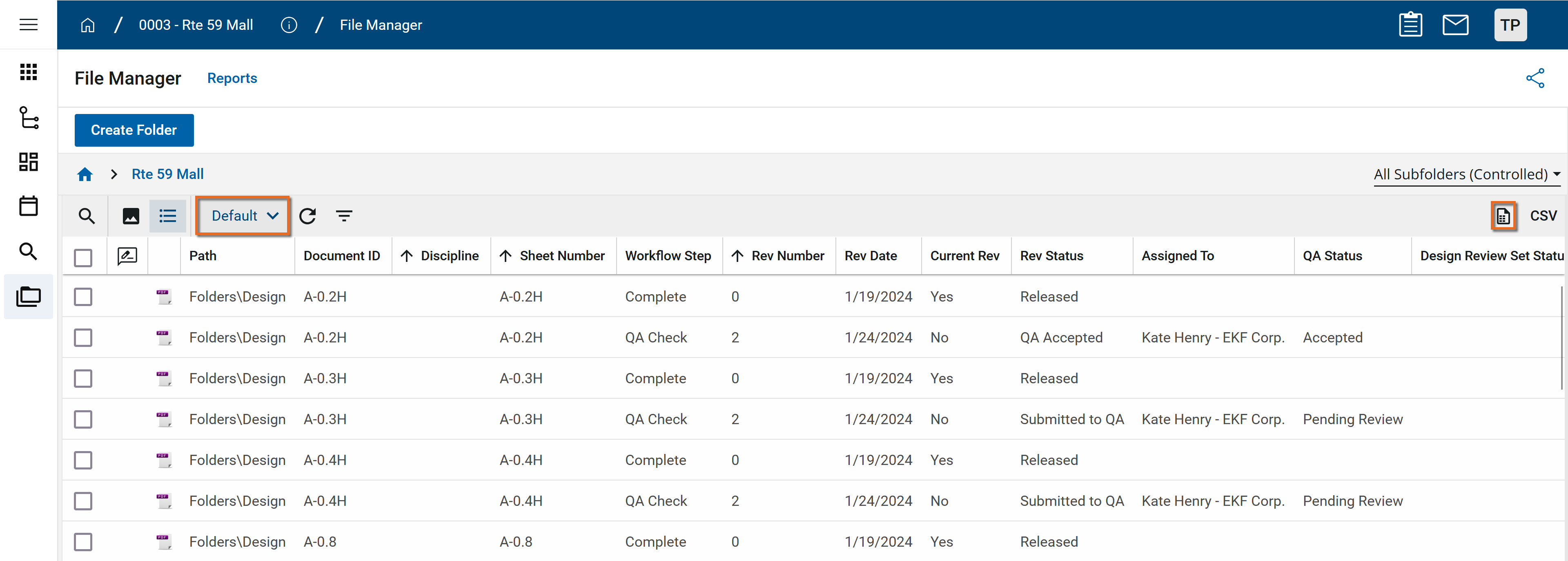Open the mail envelope icon

1455,25
